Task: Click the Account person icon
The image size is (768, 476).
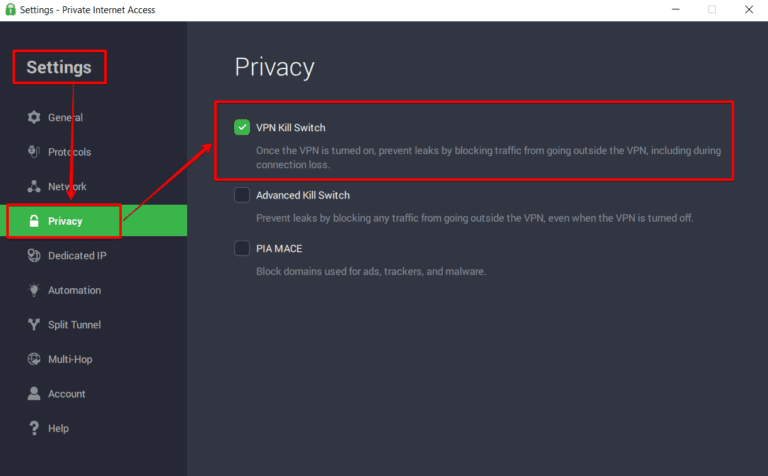Action: pyautogui.click(x=33, y=394)
